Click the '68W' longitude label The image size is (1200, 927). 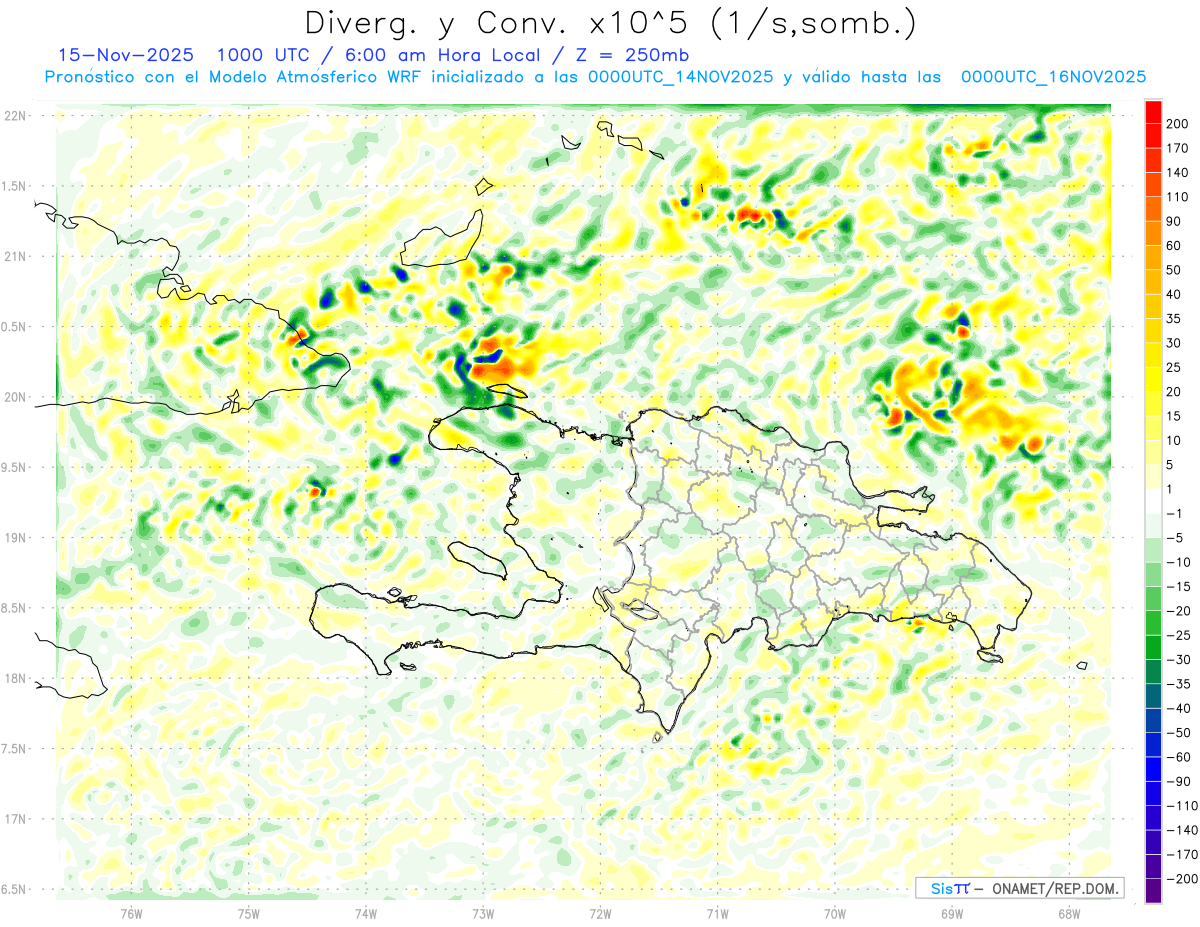coord(1069,913)
